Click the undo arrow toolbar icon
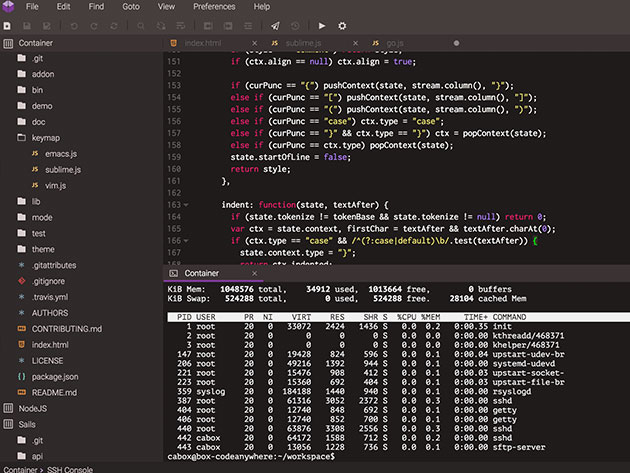The width and height of the screenshot is (630, 473). (x=74, y=26)
